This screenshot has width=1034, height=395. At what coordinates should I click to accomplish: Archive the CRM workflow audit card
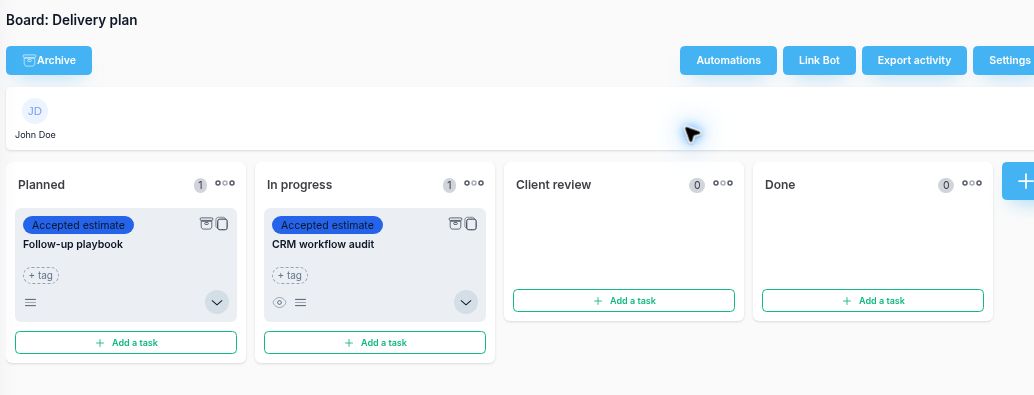(x=455, y=224)
